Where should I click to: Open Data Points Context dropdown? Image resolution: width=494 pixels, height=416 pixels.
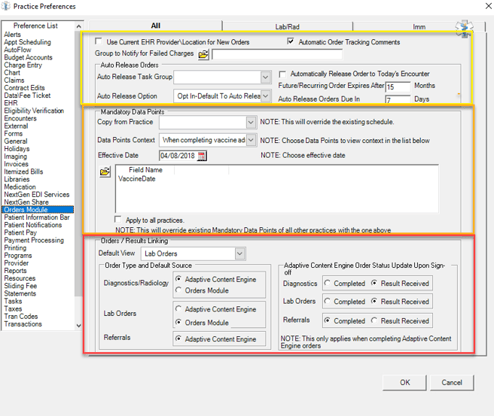pyautogui.click(x=251, y=140)
